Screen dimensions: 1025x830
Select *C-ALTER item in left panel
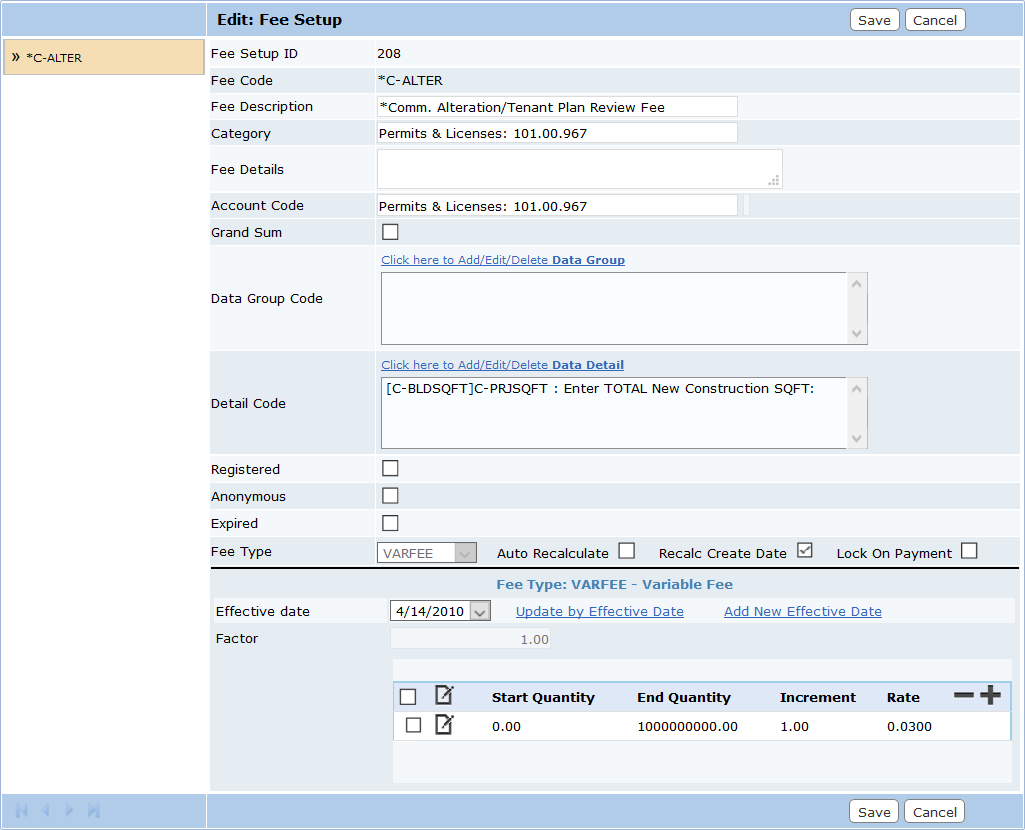click(x=103, y=58)
